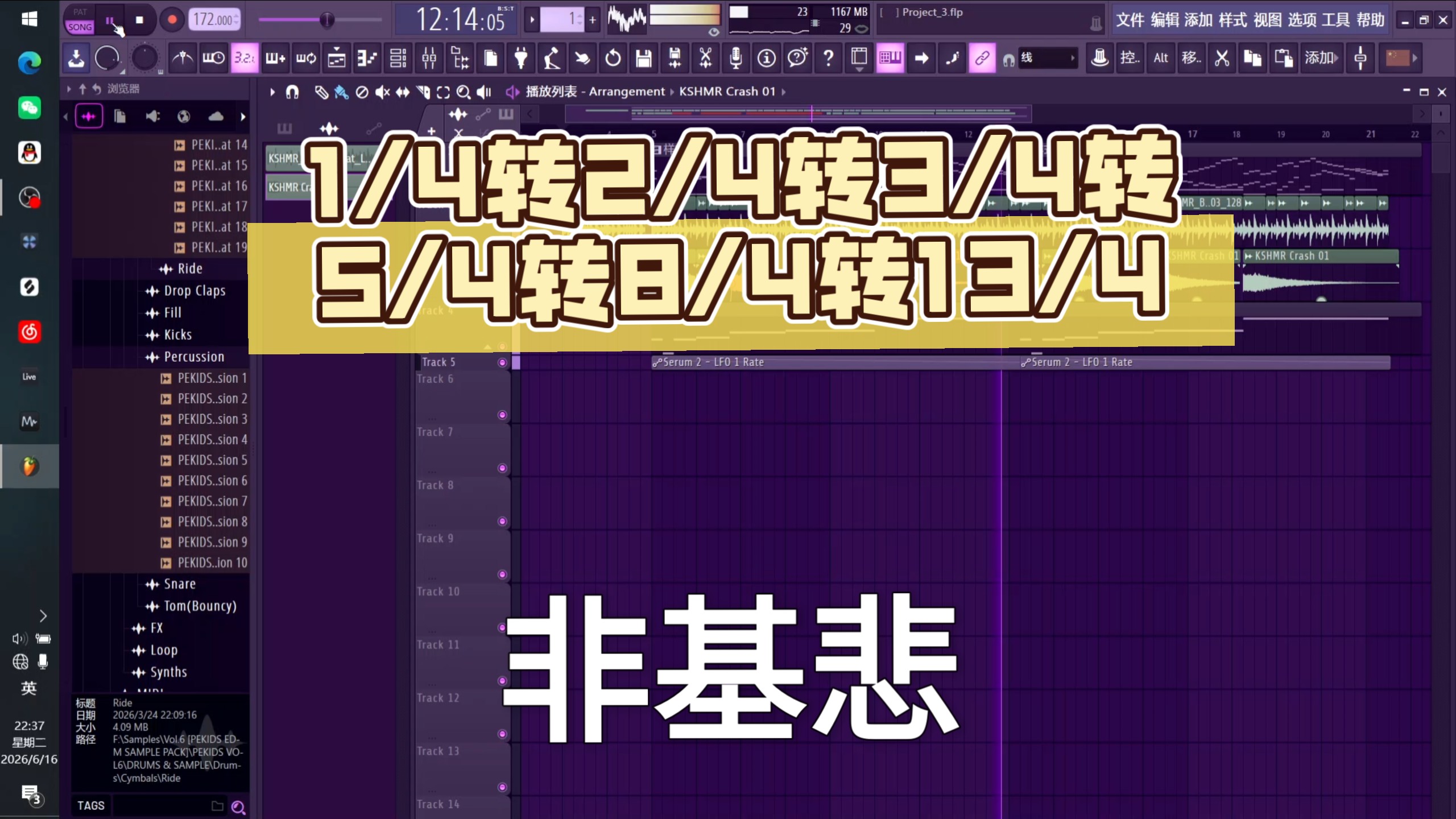Collapse the Percussion folder
Image resolution: width=1456 pixels, height=819 pixels.
tap(185, 357)
